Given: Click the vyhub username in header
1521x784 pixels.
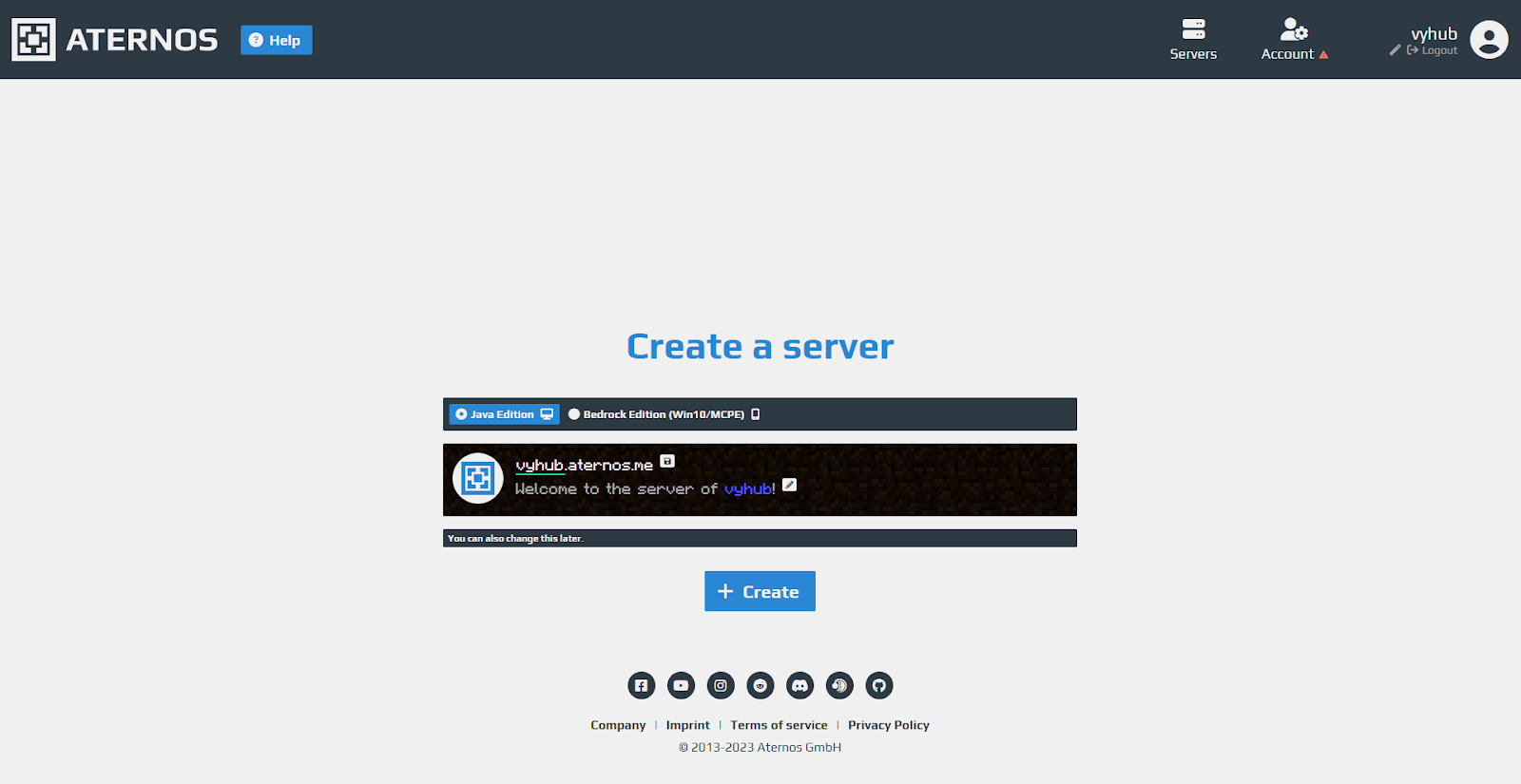Looking at the screenshot, I should pos(1434,33).
